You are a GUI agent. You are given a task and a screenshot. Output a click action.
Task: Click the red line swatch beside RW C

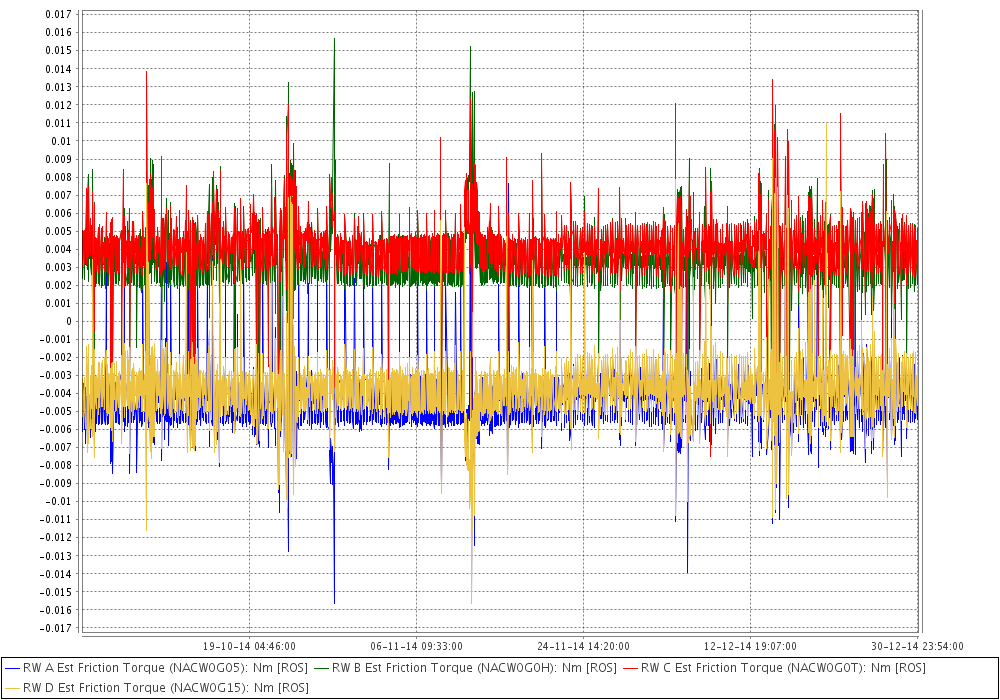point(630,669)
